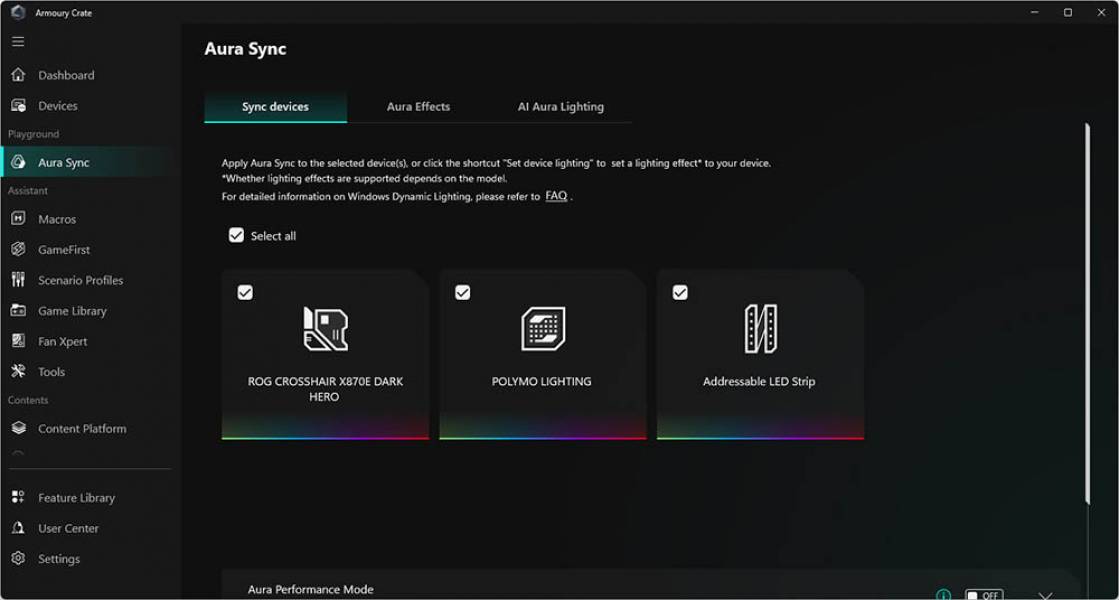
Task: Click the ROG CROSSHAIR X870E DARK HERO name
Action: click(325, 389)
